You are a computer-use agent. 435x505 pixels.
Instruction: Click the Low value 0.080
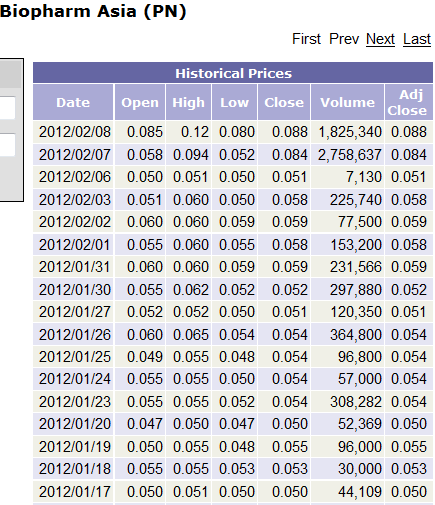(237, 132)
